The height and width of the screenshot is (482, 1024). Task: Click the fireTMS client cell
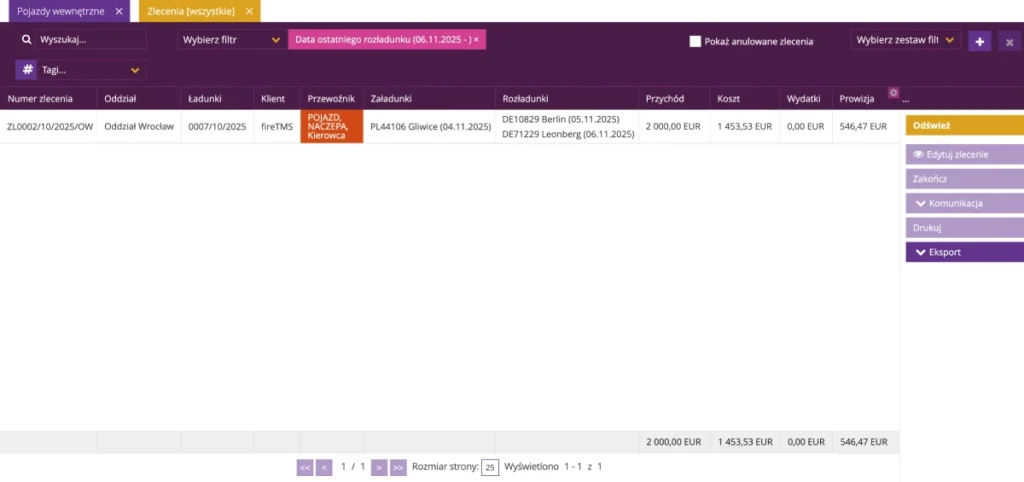[277, 127]
